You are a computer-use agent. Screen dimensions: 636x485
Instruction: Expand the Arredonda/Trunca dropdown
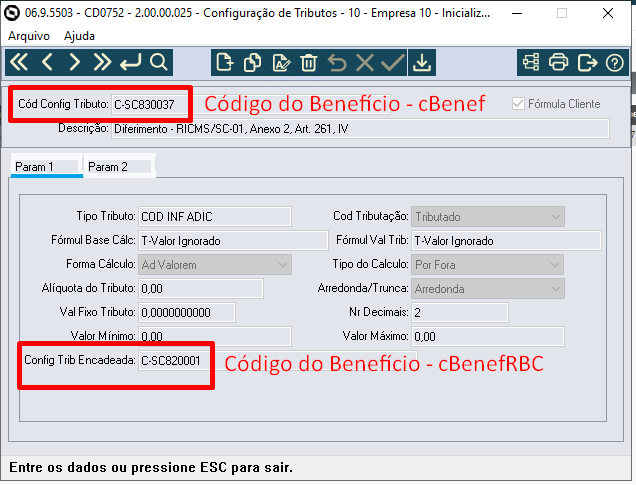(488, 289)
